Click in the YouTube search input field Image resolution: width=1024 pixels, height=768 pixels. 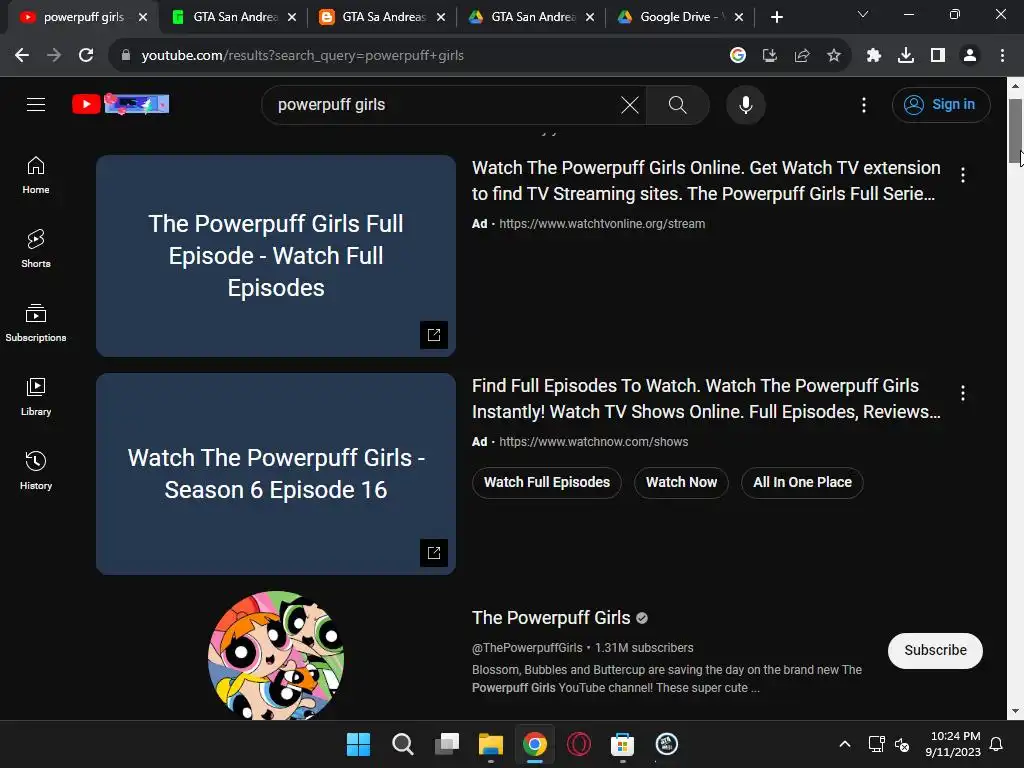click(x=444, y=104)
